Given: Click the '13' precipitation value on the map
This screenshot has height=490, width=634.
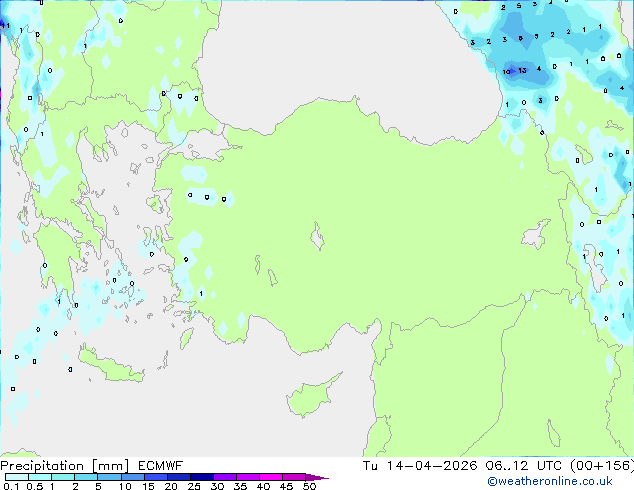Looking at the screenshot, I should click(522, 70).
